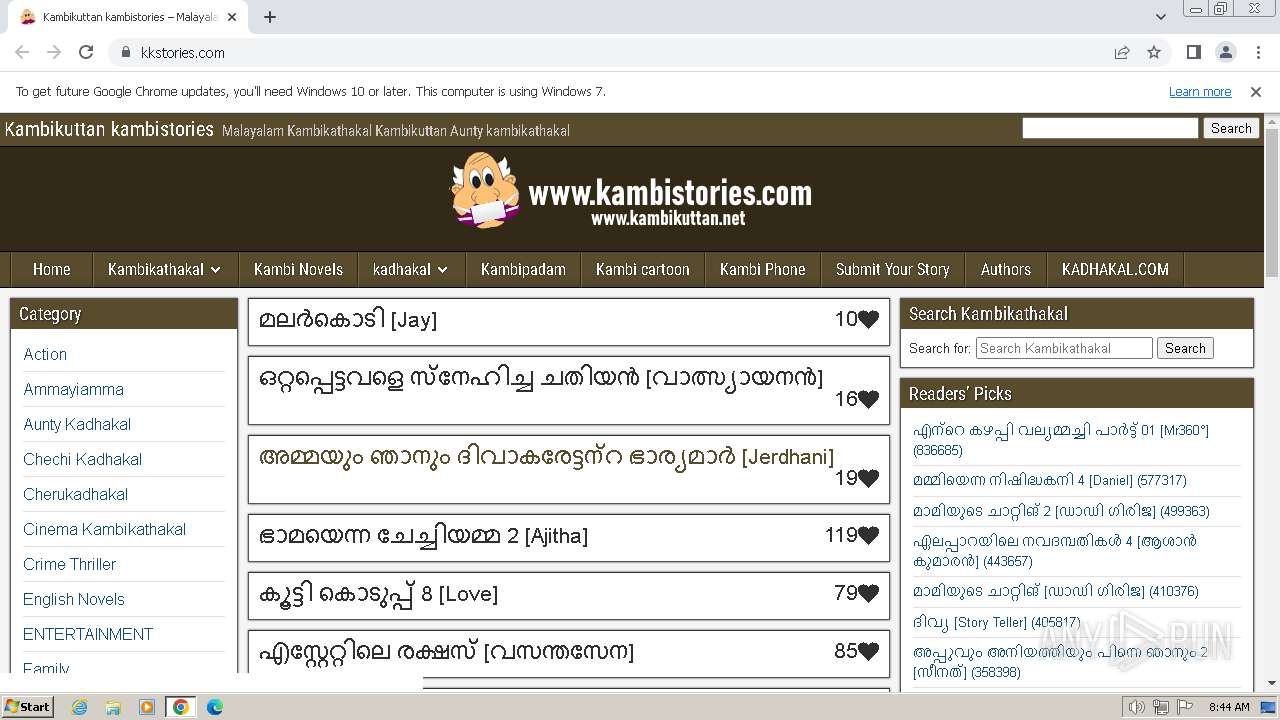The width and height of the screenshot is (1280, 720).
Task: Click the kambistories mascot logo
Action: [485, 191]
